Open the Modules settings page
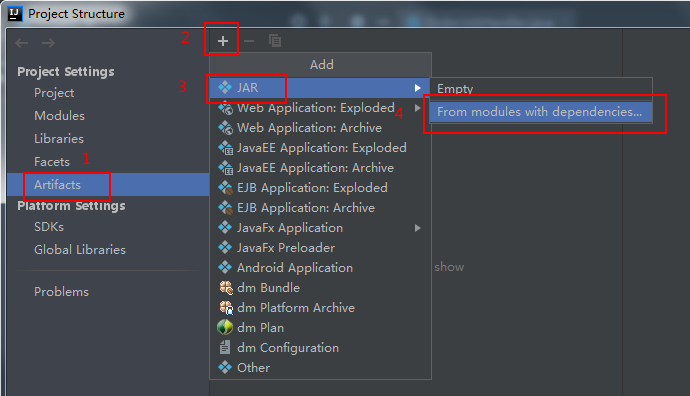 click(59, 116)
